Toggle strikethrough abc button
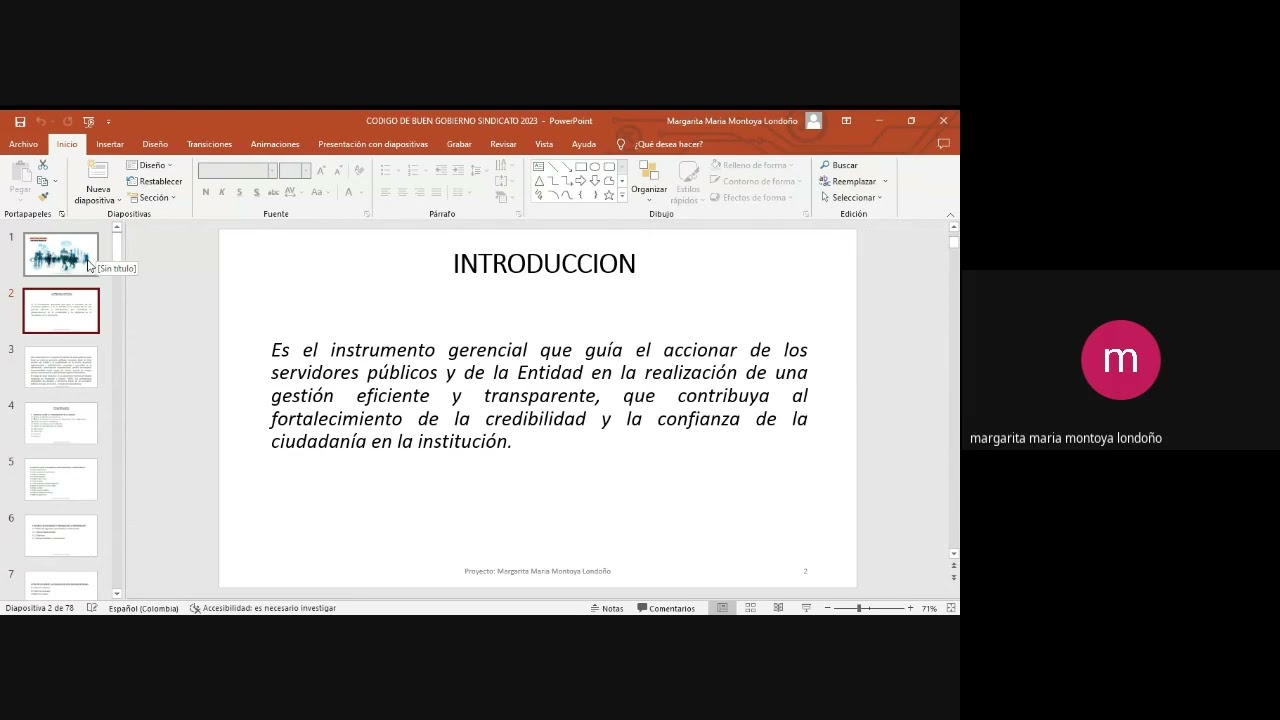1280x720 pixels. pos(274,192)
